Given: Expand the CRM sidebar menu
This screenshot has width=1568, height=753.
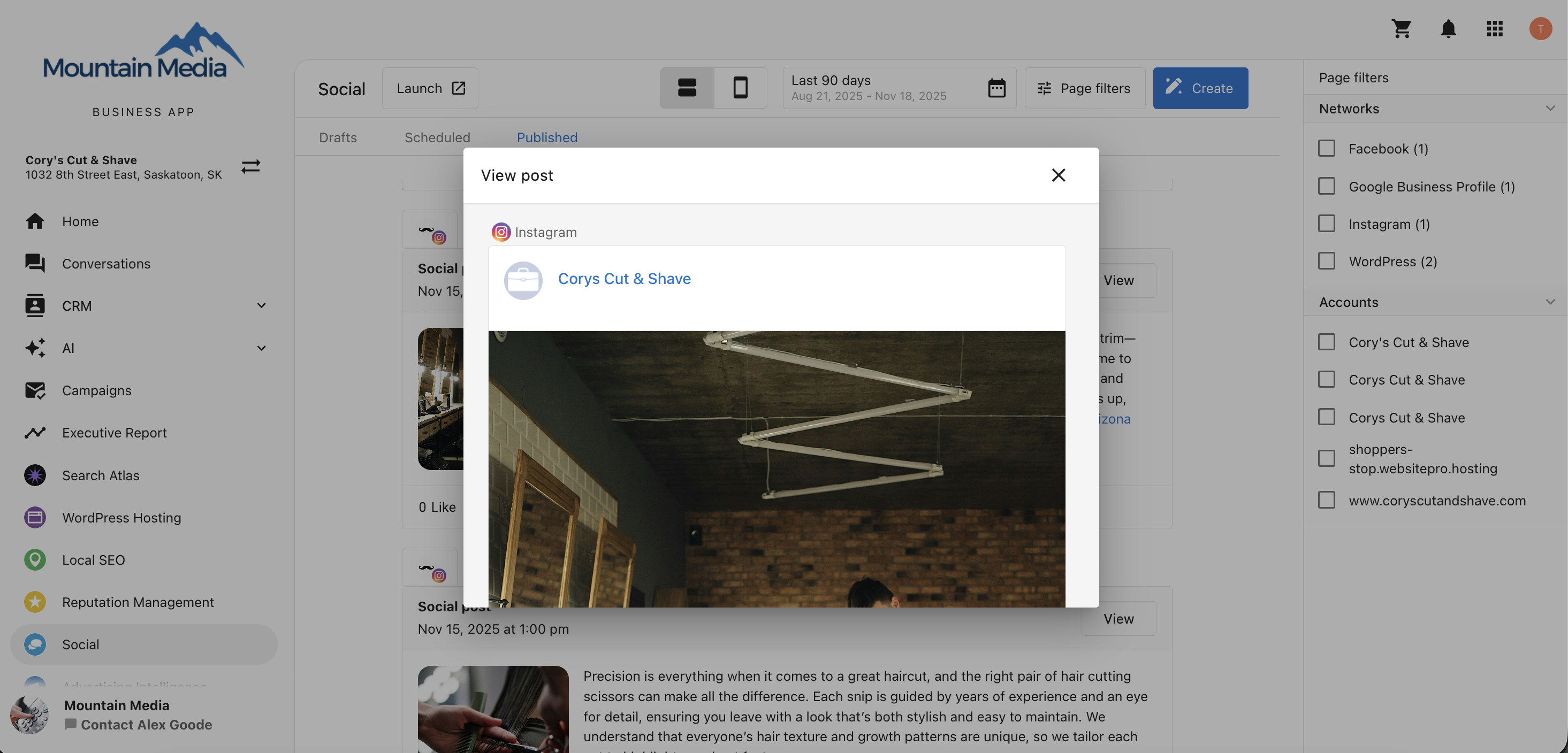Looking at the screenshot, I should [261, 305].
